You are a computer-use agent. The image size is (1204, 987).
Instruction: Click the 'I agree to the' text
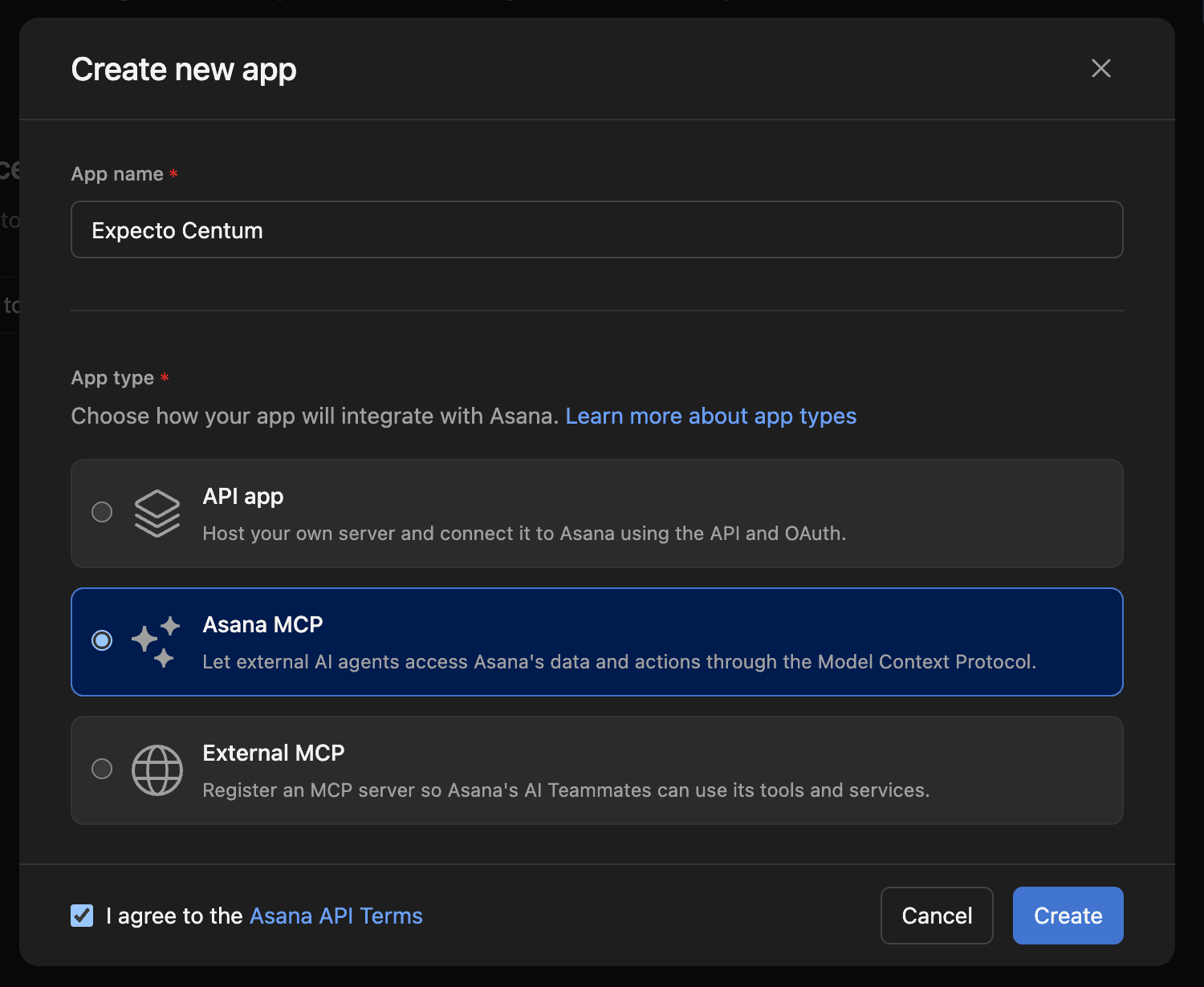174,916
